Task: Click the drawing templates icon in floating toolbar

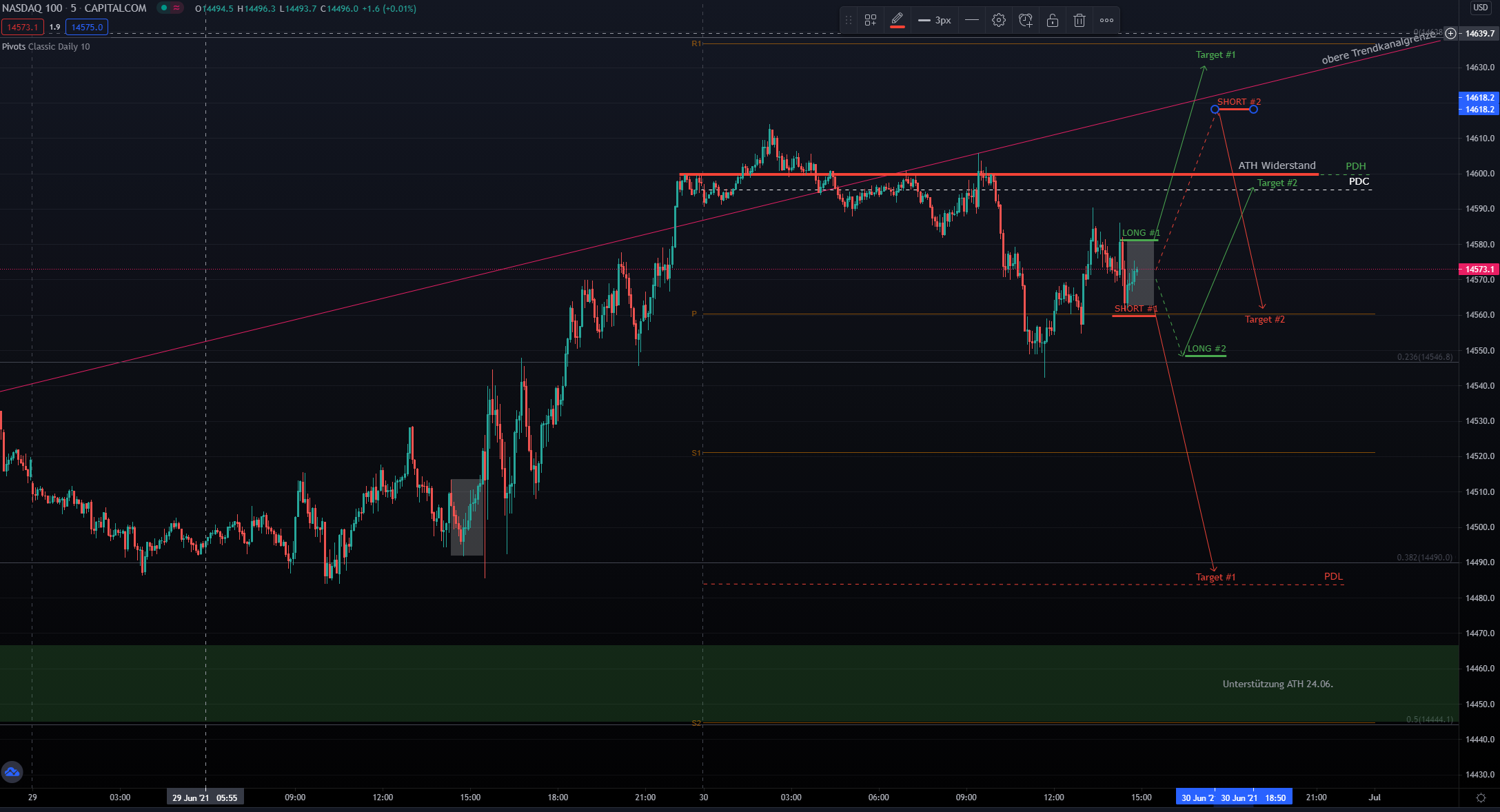Action: [871, 21]
